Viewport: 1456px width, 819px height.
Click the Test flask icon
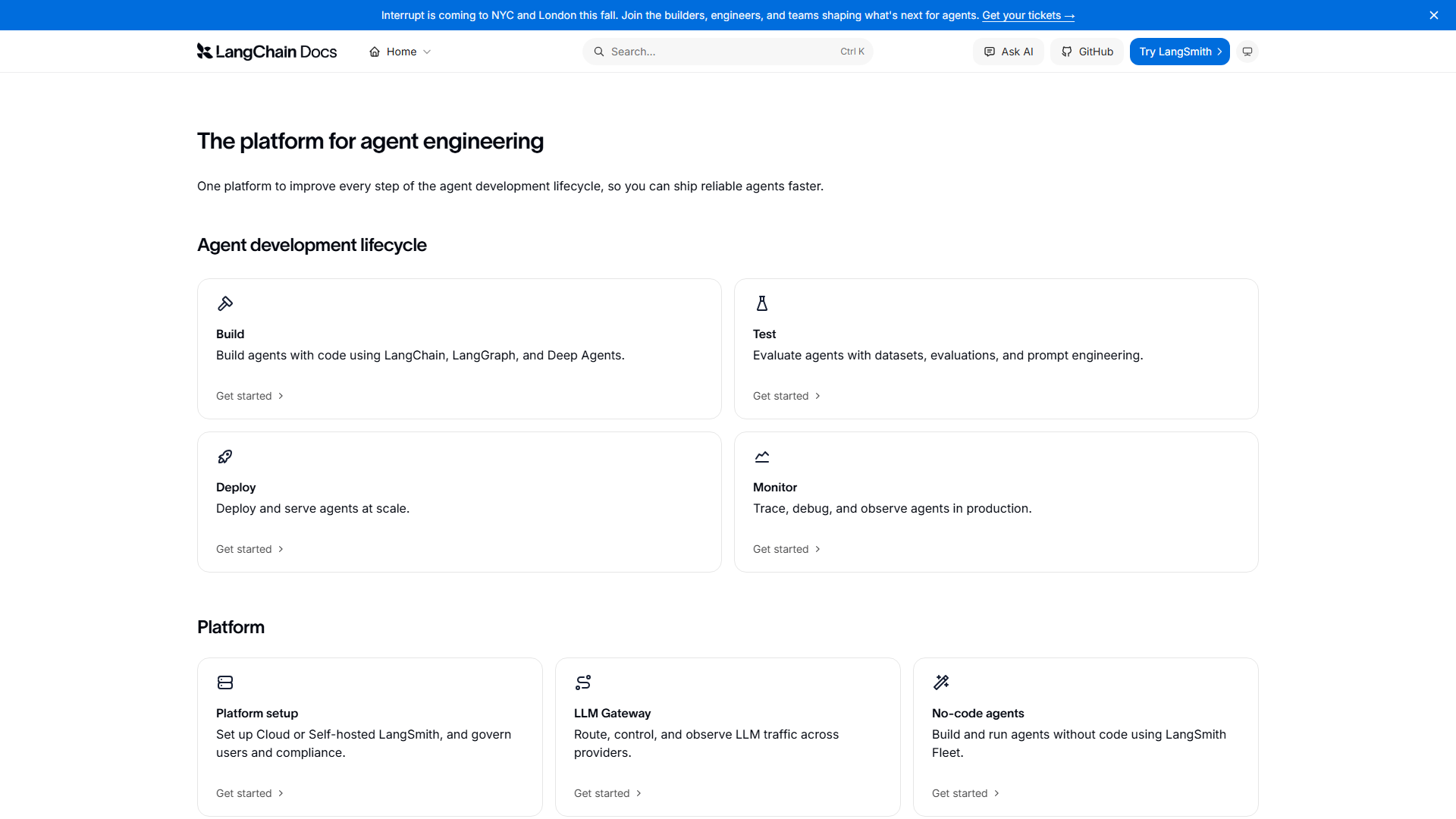click(762, 303)
